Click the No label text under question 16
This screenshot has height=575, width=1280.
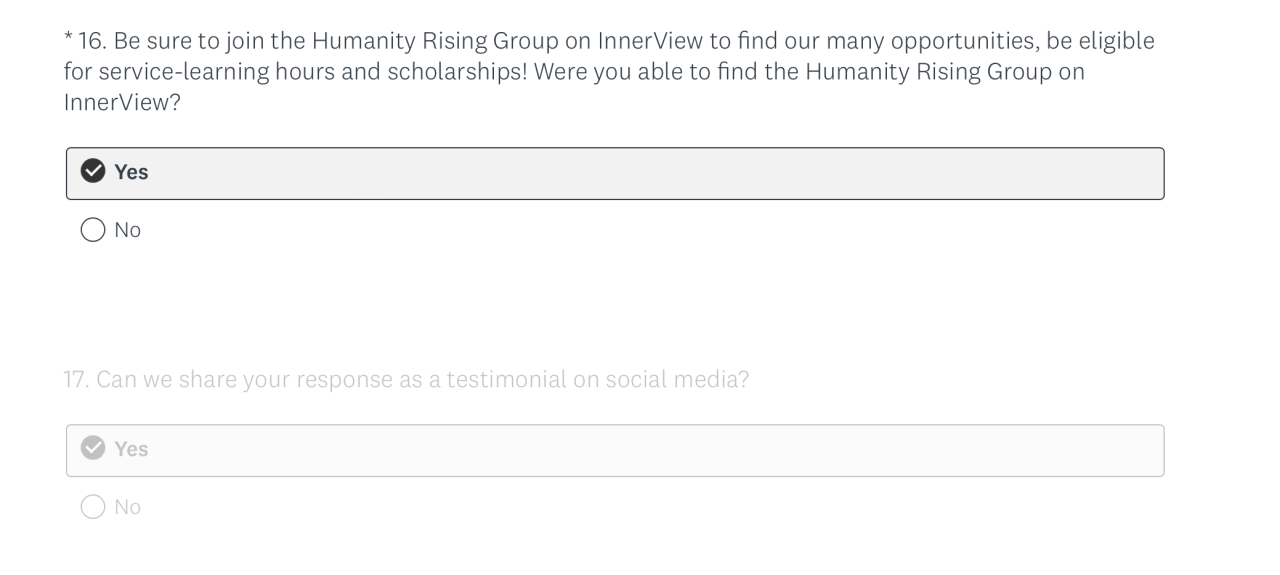(128, 230)
